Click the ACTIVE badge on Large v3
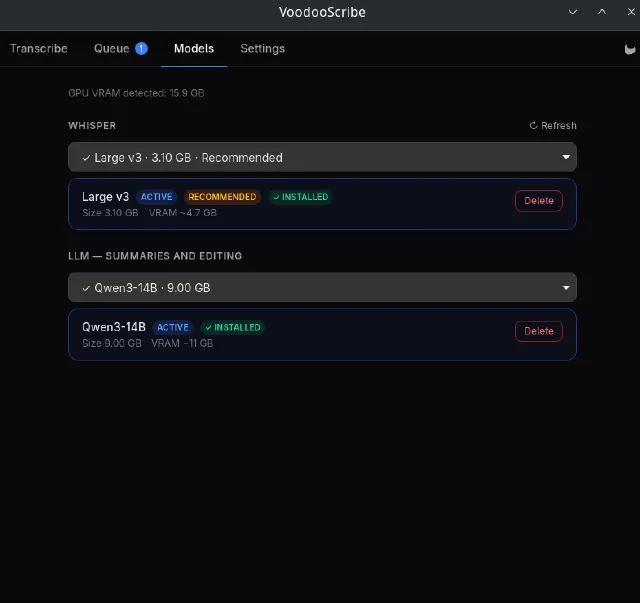The width and height of the screenshot is (640, 603). pyautogui.click(x=157, y=197)
